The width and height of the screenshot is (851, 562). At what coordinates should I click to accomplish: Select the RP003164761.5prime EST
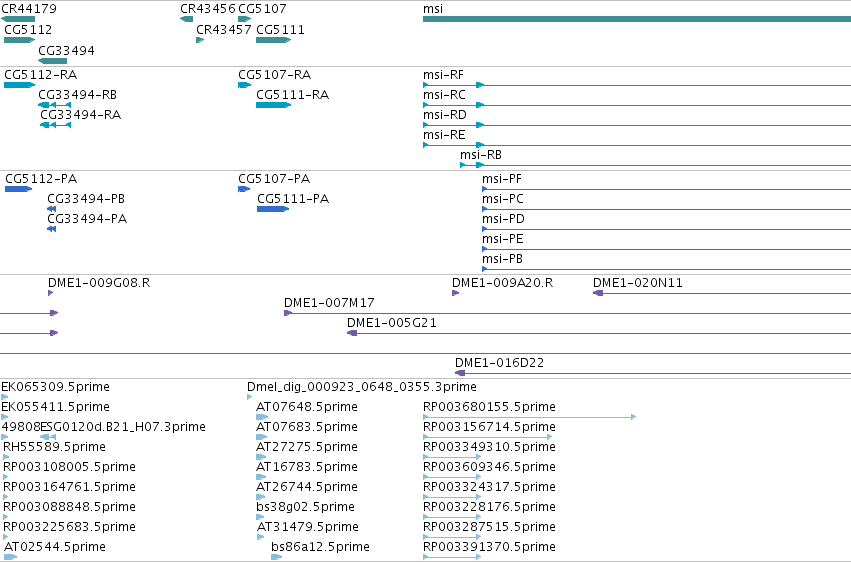(x=6, y=497)
